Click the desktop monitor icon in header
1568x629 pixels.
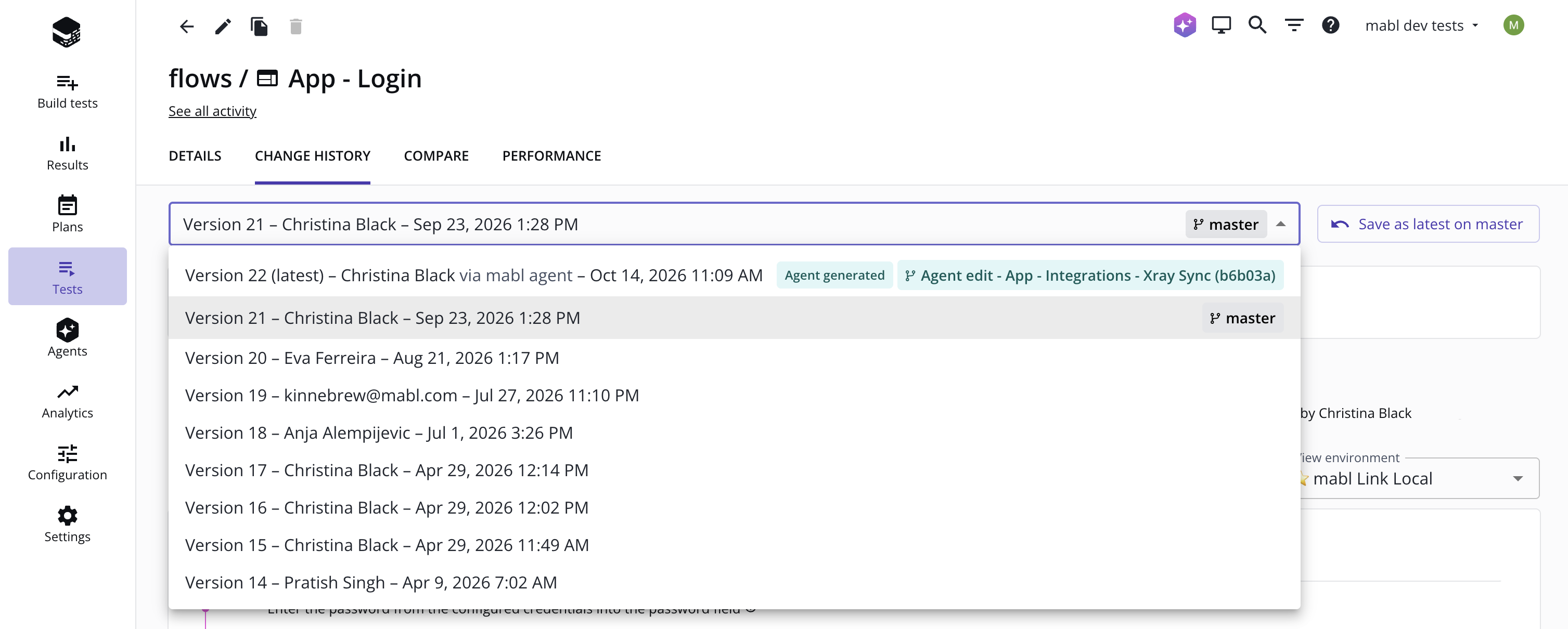1221,25
